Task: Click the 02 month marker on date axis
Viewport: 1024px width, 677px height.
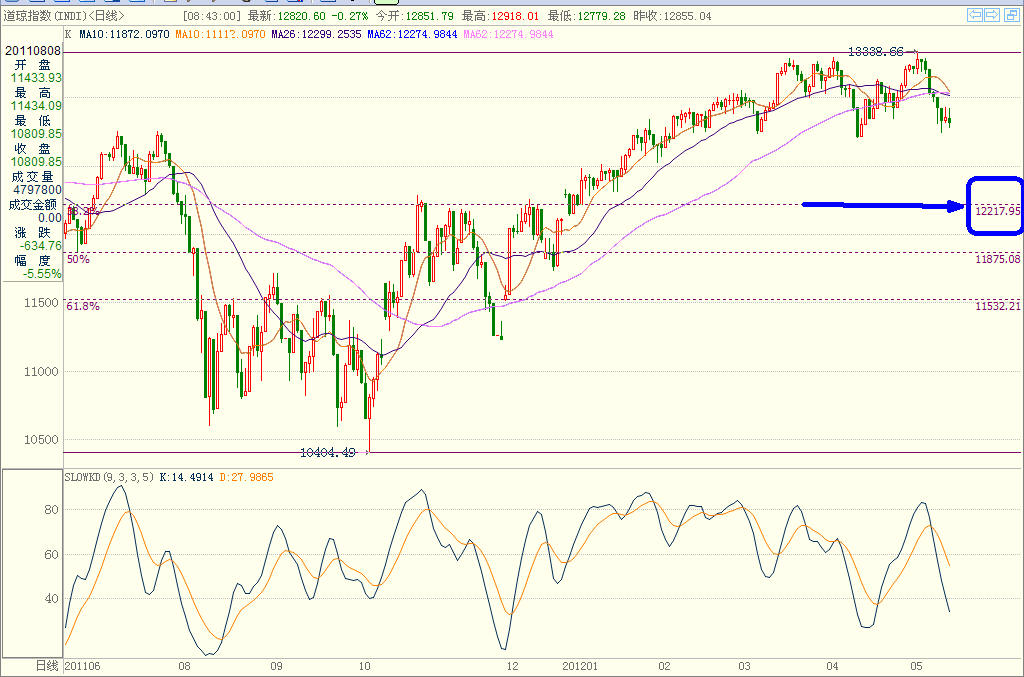Action: pyautogui.click(x=664, y=667)
